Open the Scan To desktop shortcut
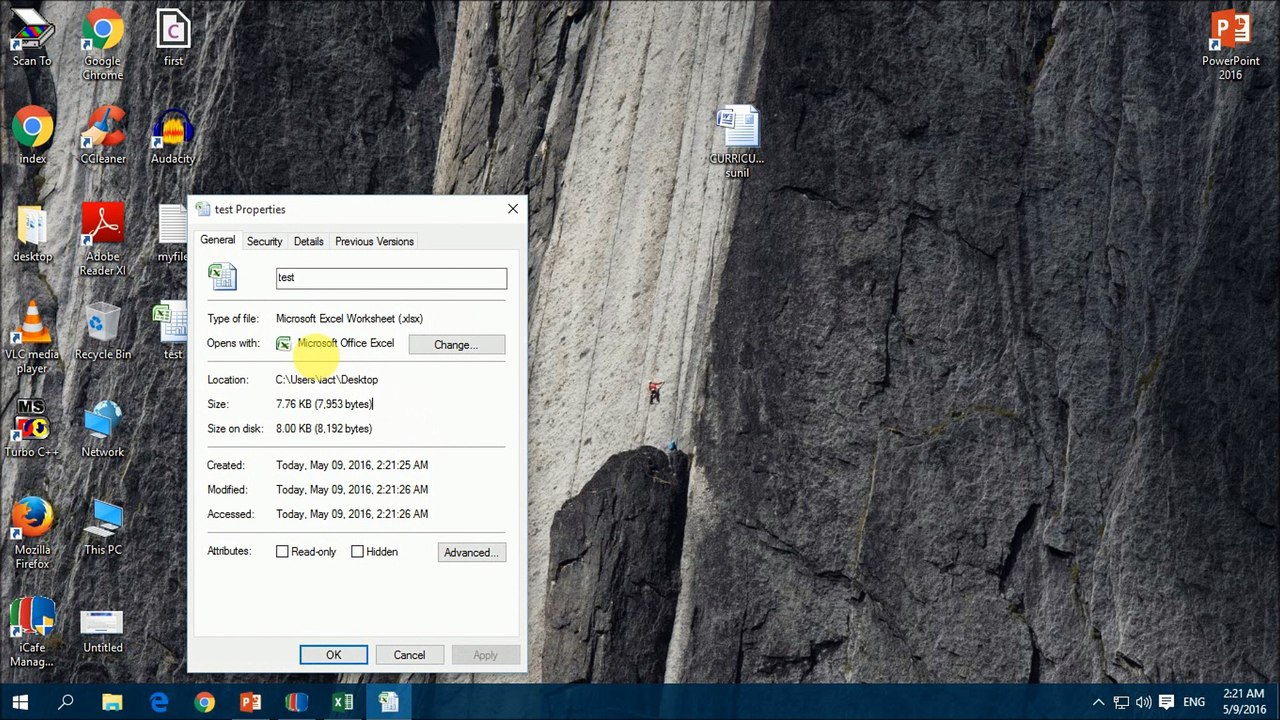This screenshot has width=1280, height=720. [32, 38]
